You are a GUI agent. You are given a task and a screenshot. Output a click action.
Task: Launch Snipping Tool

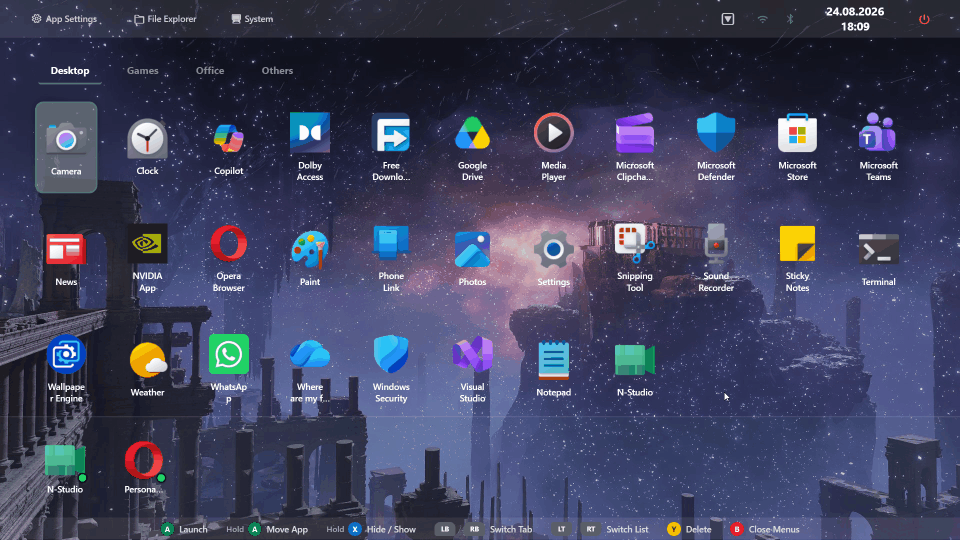(x=635, y=258)
